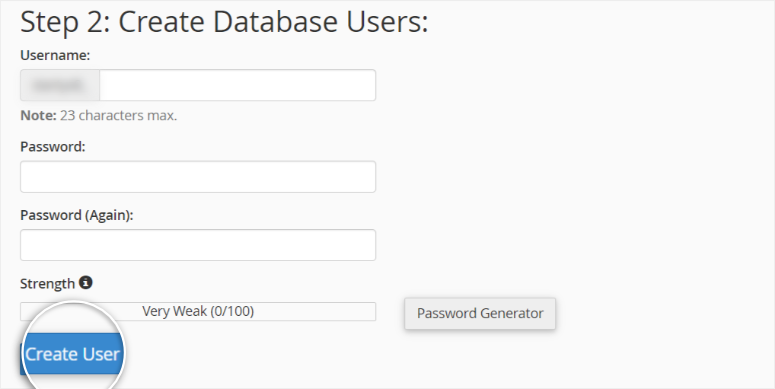Click the 'Step 2: Create Database Users' heading
The height and width of the screenshot is (389, 775).
[x=224, y=22]
